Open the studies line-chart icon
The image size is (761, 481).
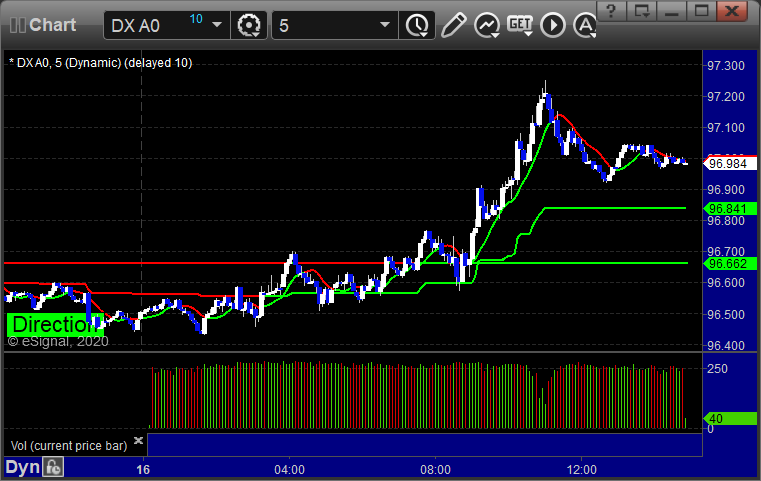487,25
